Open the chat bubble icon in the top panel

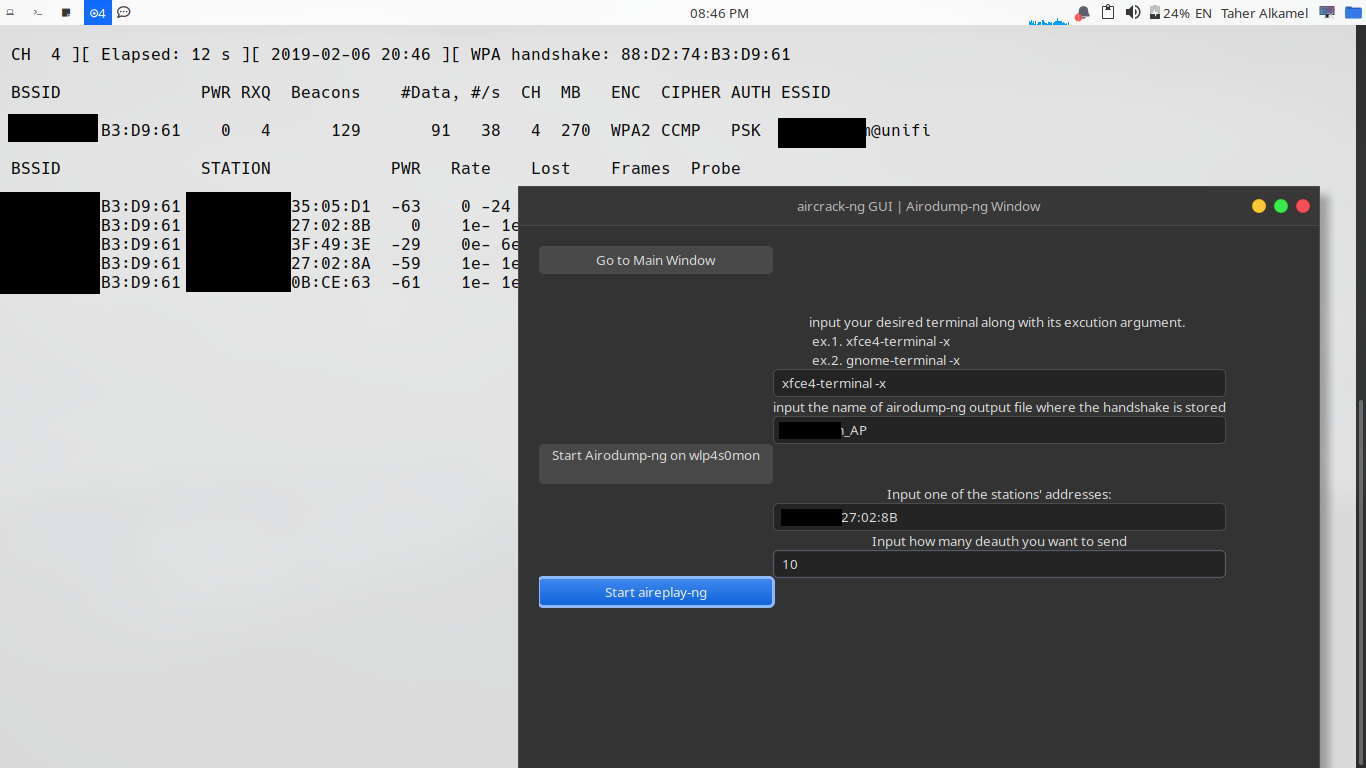coord(124,13)
